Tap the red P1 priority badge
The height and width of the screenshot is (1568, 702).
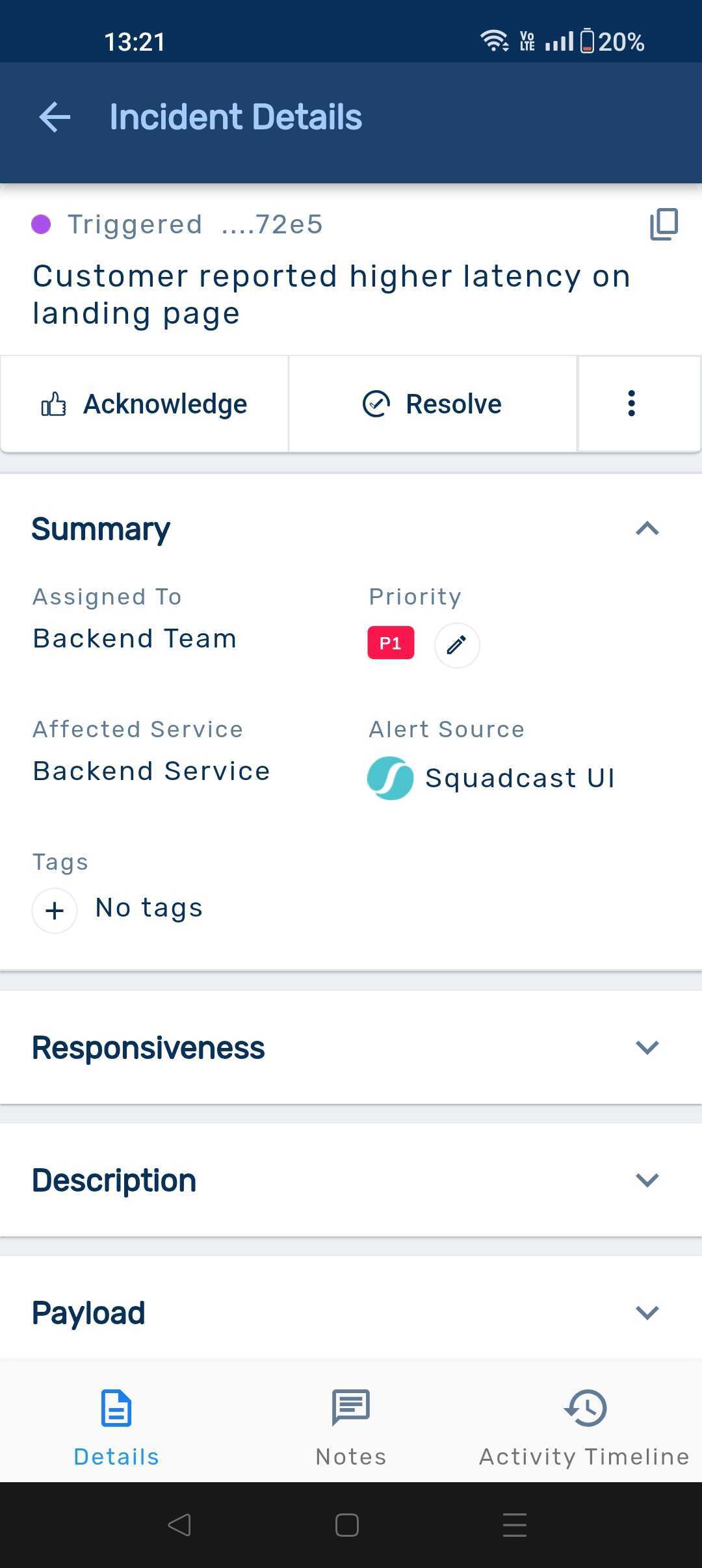coord(391,644)
